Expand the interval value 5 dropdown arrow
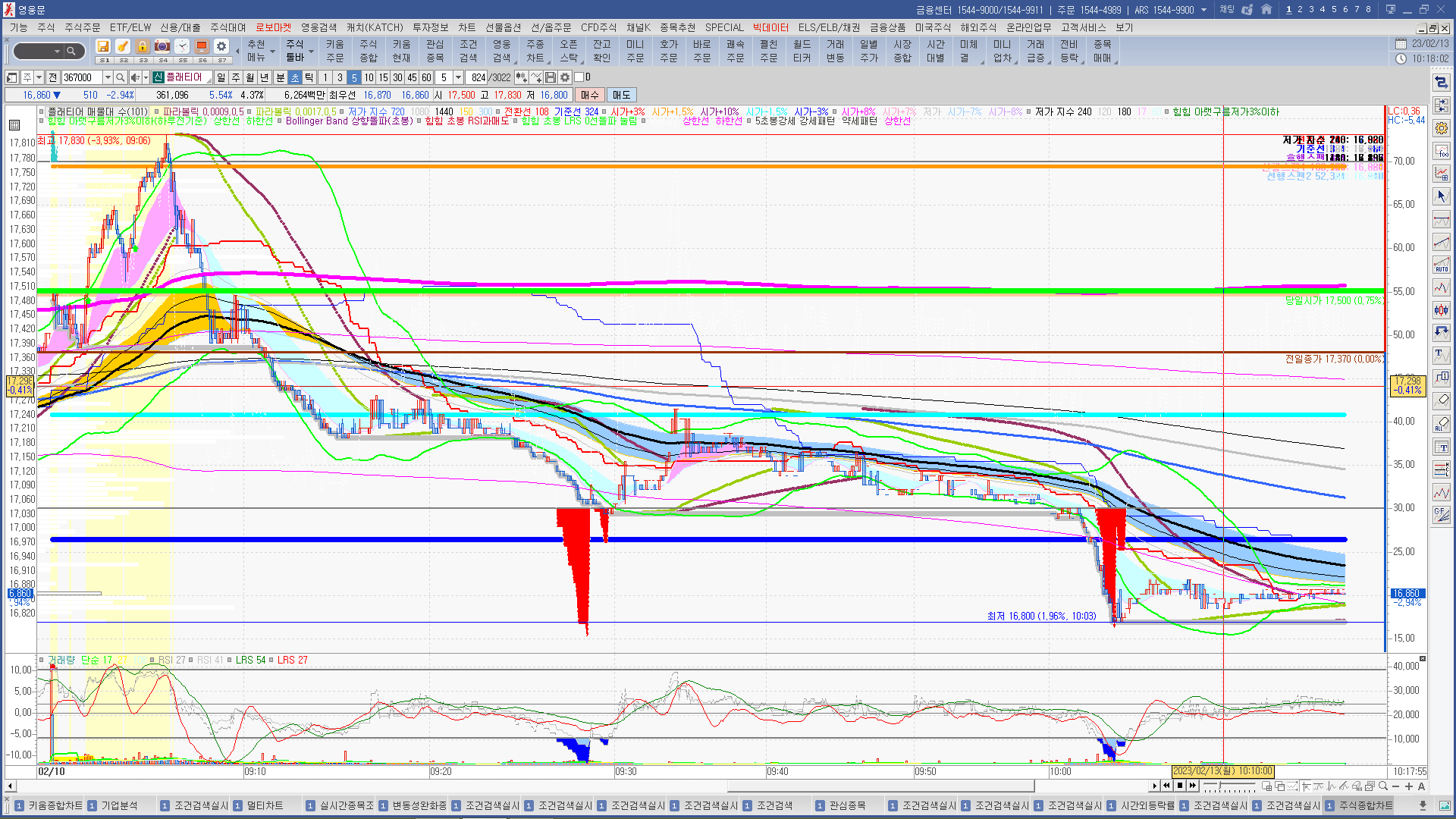 coord(458,77)
